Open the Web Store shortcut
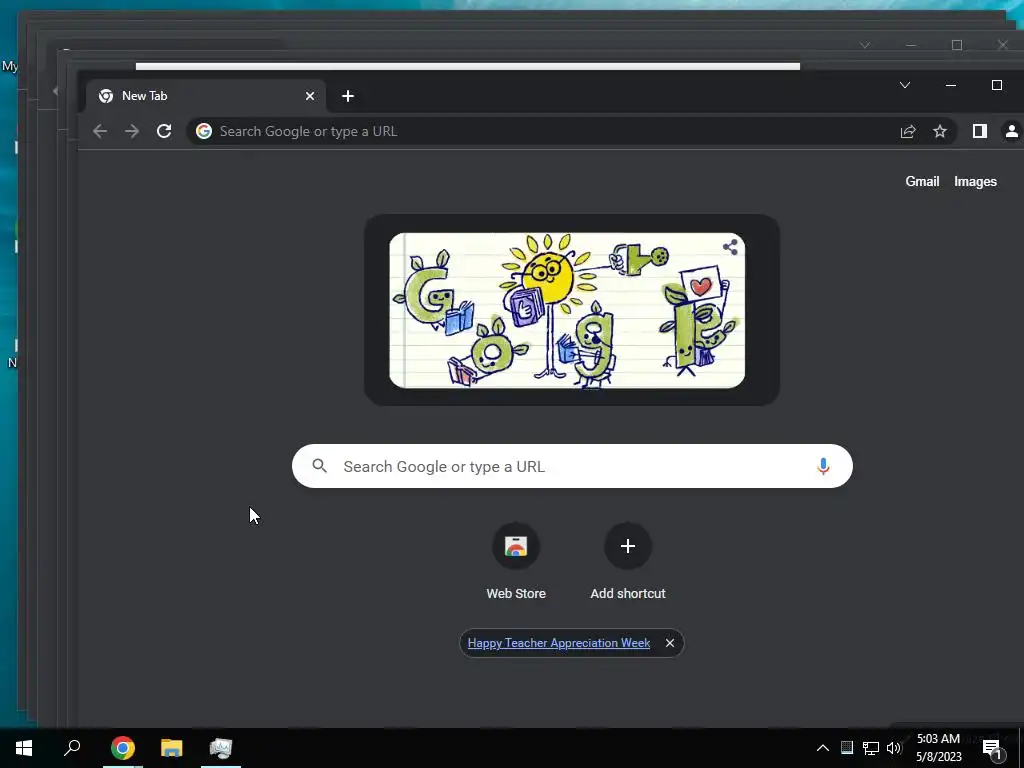This screenshot has height=768, width=1024. tap(516, 562)
